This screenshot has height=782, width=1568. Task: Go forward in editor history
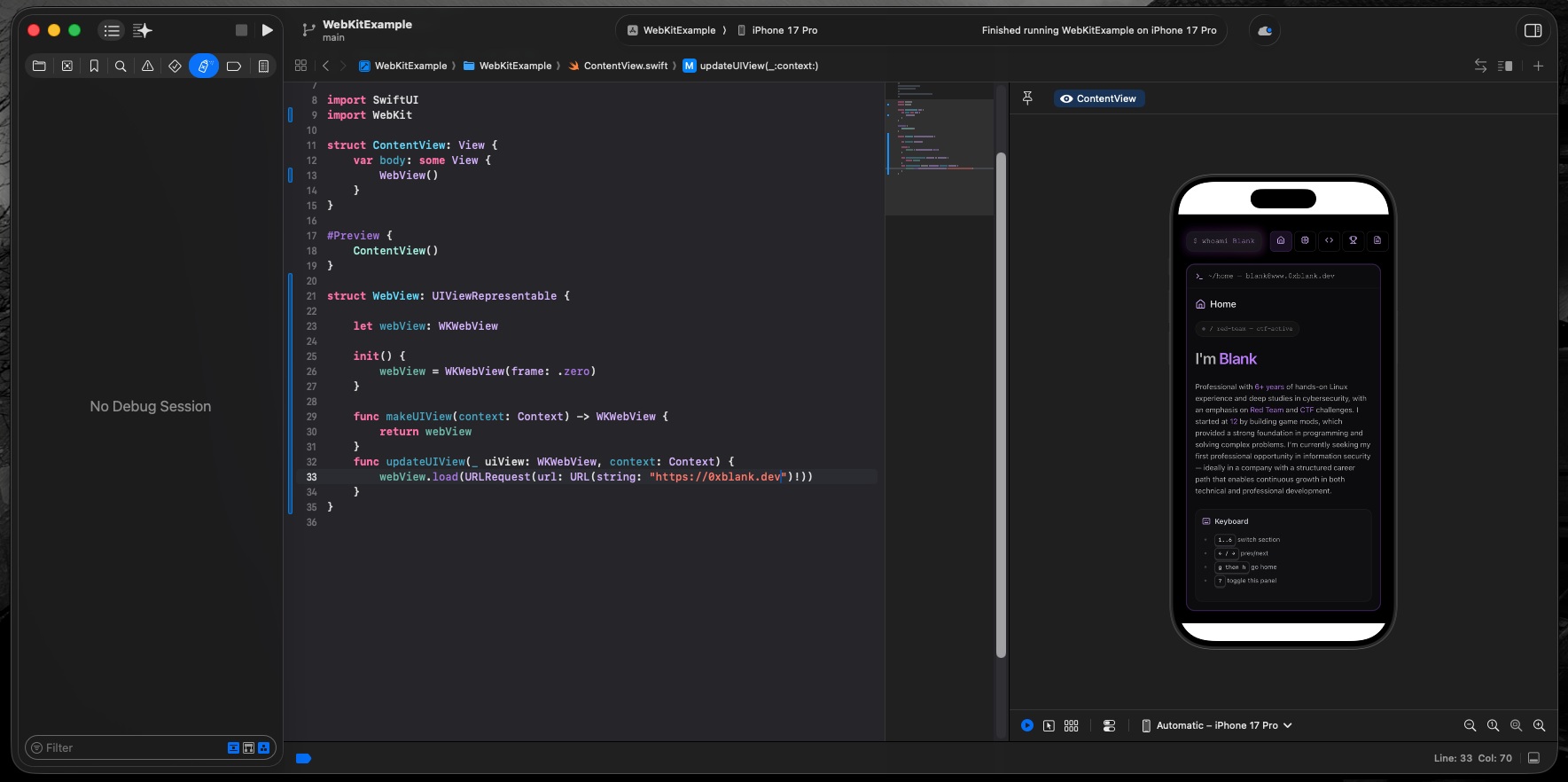pos(343,66)
